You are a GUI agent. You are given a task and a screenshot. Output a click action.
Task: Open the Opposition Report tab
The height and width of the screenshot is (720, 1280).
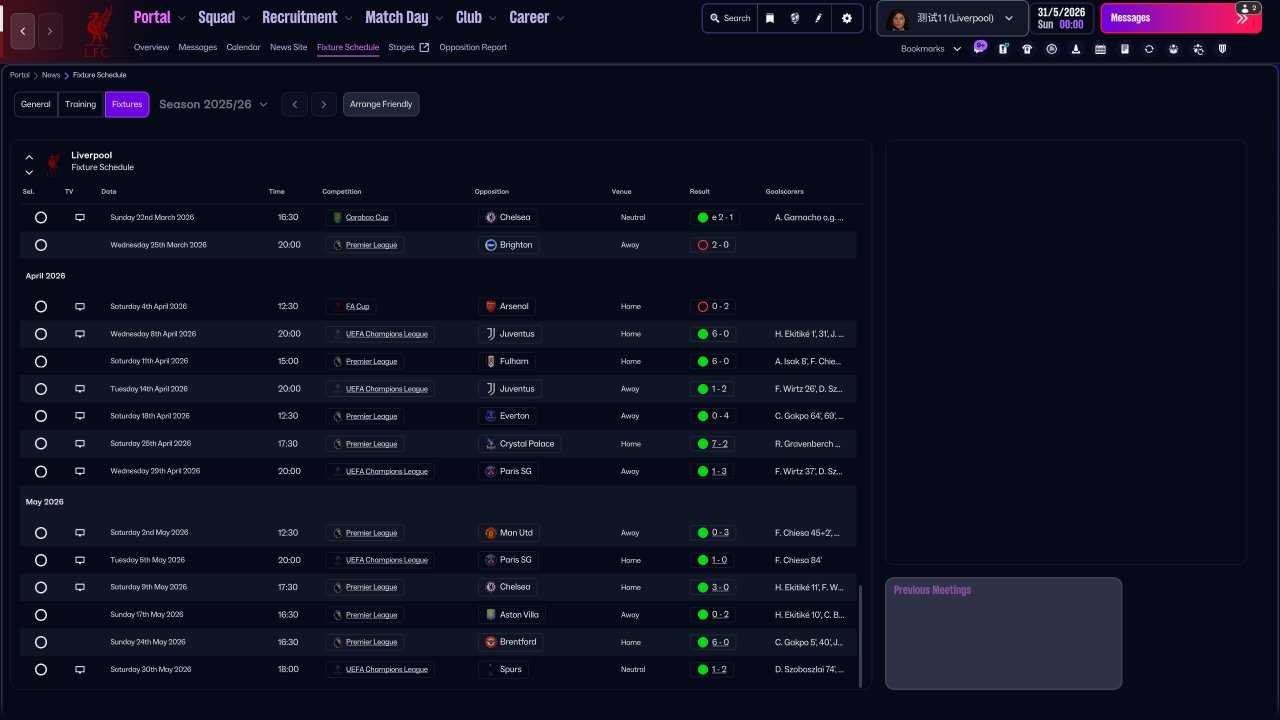pos(473,47)
